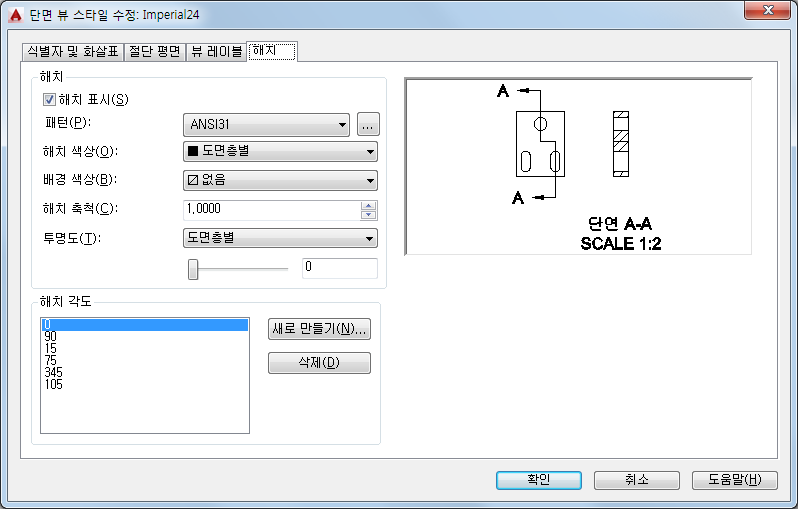This screenshot has height=509, width=798.
Task: Click the hatch scale up arrow
Action: [368, 206]
